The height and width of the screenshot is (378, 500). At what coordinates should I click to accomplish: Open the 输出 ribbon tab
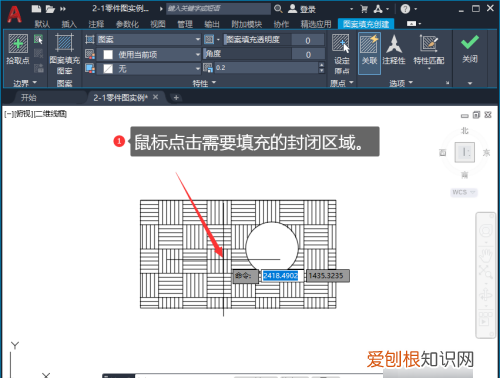pyautogui.click(x=212, y=24)
